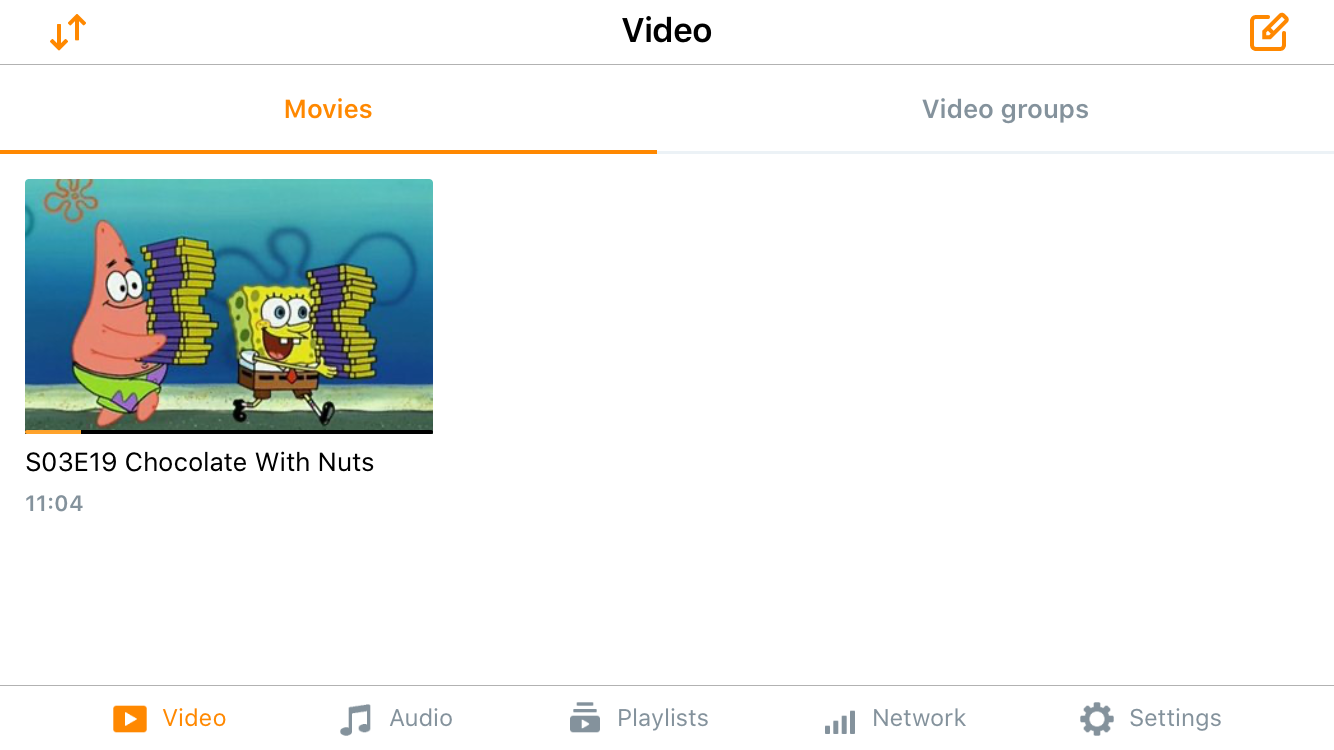Open the sort order arrows icon
The image size is (1334, 750).
[68, 32]
